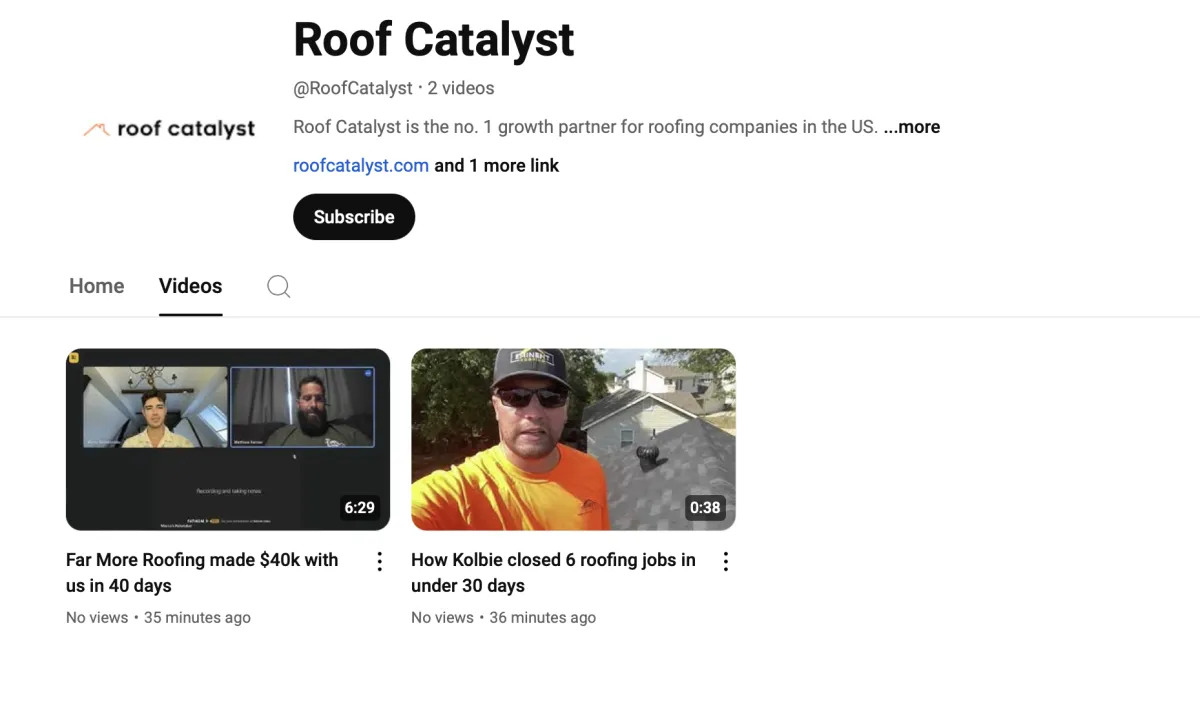Screen dimensions: 1200x719
Task: Open the roofcatalyst.com link
Action: (361, 166)
